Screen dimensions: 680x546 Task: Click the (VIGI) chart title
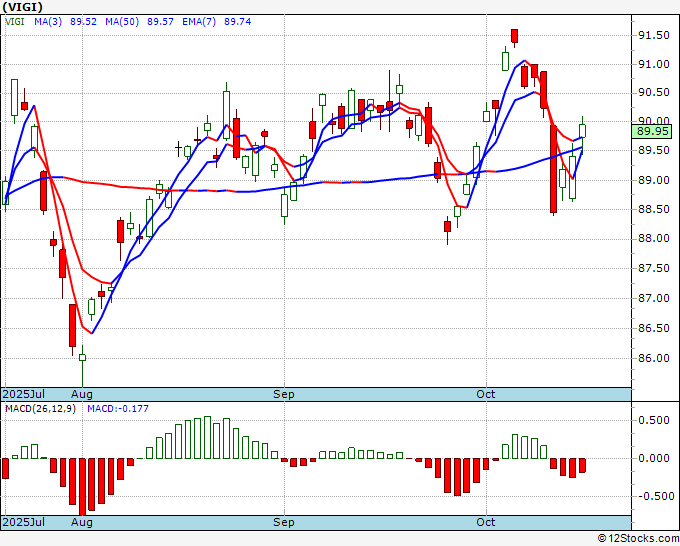pos(23,7)
